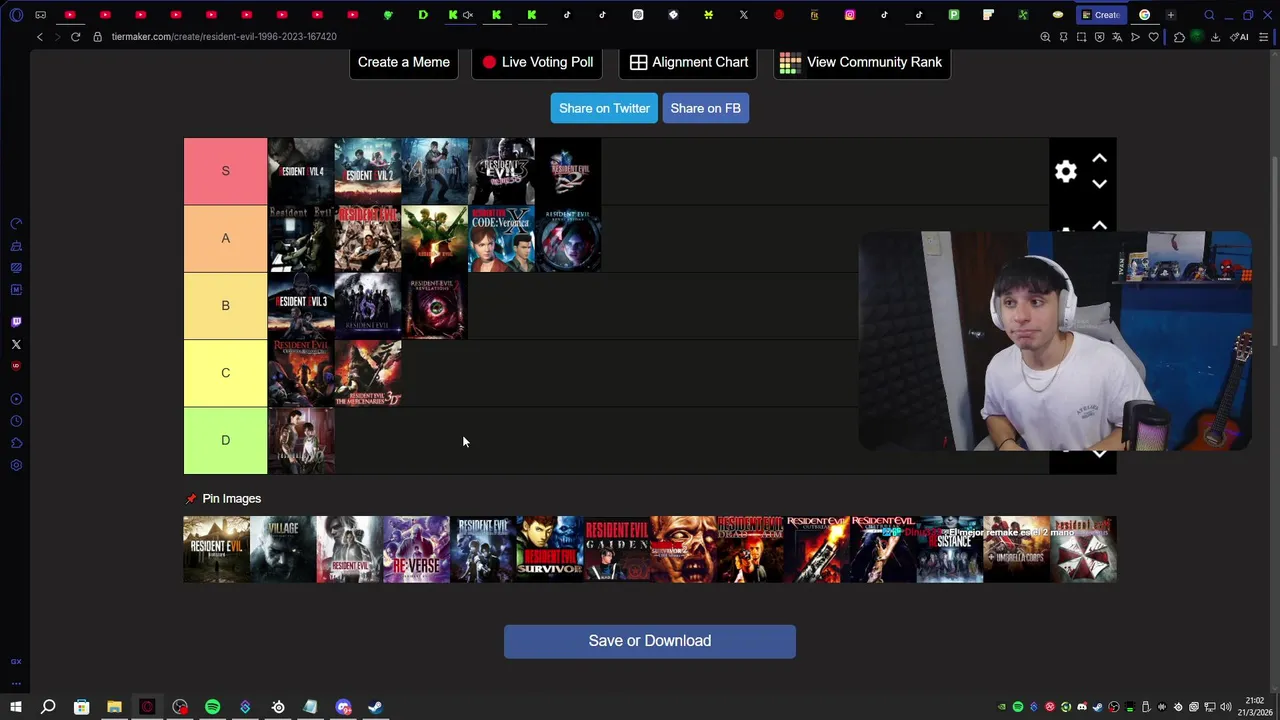Open the GX Corner icon at sidebar bottom
Screen dimensions: 1280x720
click(x=16, y=661)
